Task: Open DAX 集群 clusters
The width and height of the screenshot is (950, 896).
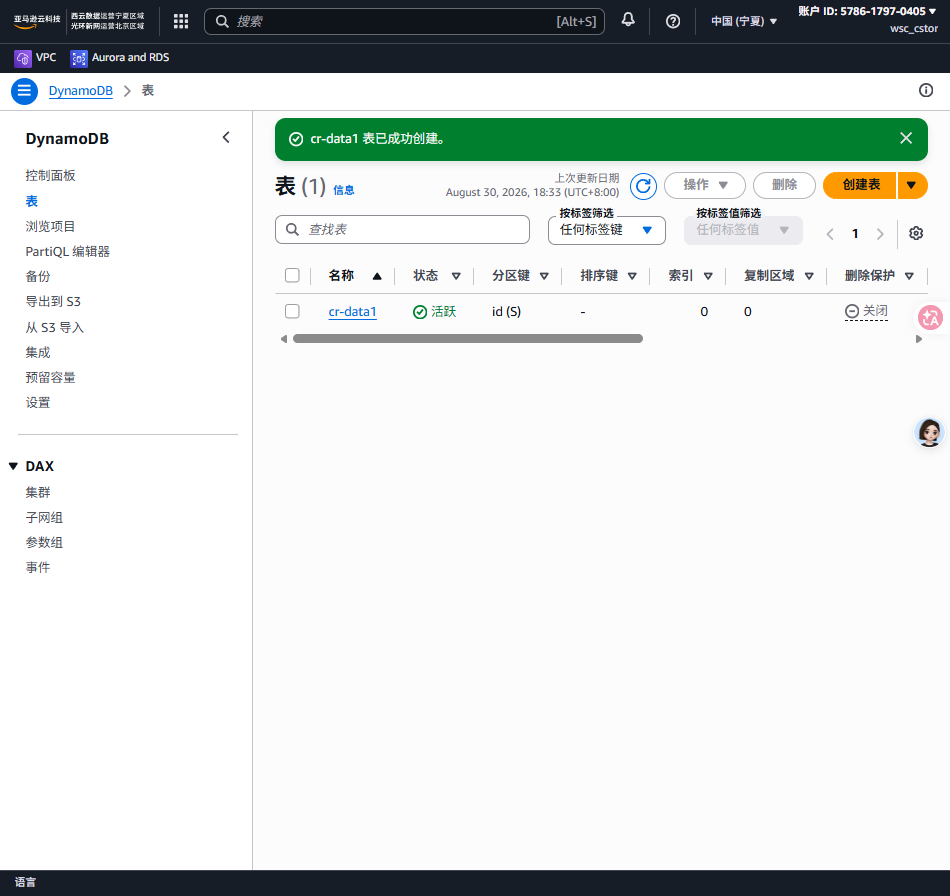Action: (38, 493)
